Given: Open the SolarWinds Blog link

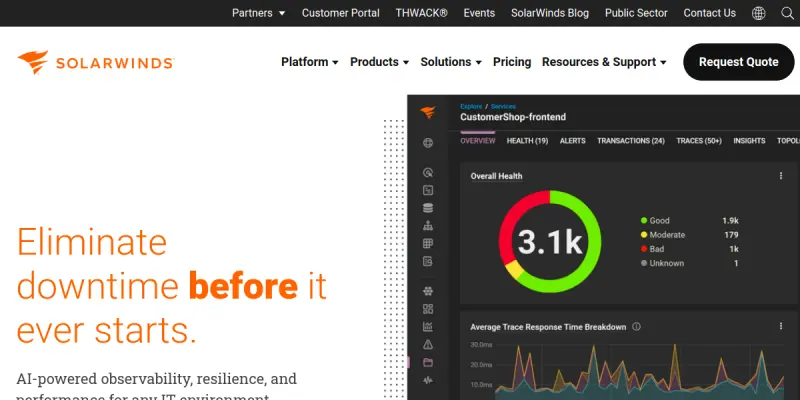Looking at the screenshot, I should [x=550, y=13].
